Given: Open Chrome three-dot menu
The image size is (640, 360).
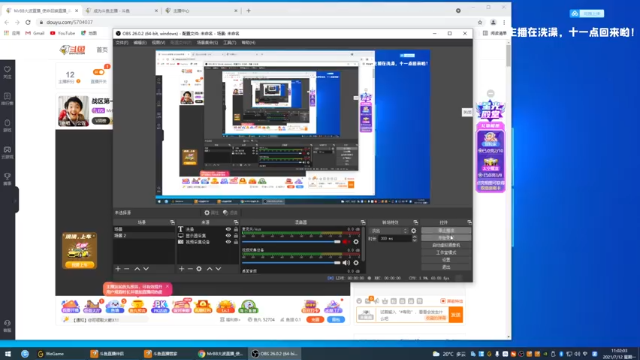Looking at the screenshot, I should (504, 22).
